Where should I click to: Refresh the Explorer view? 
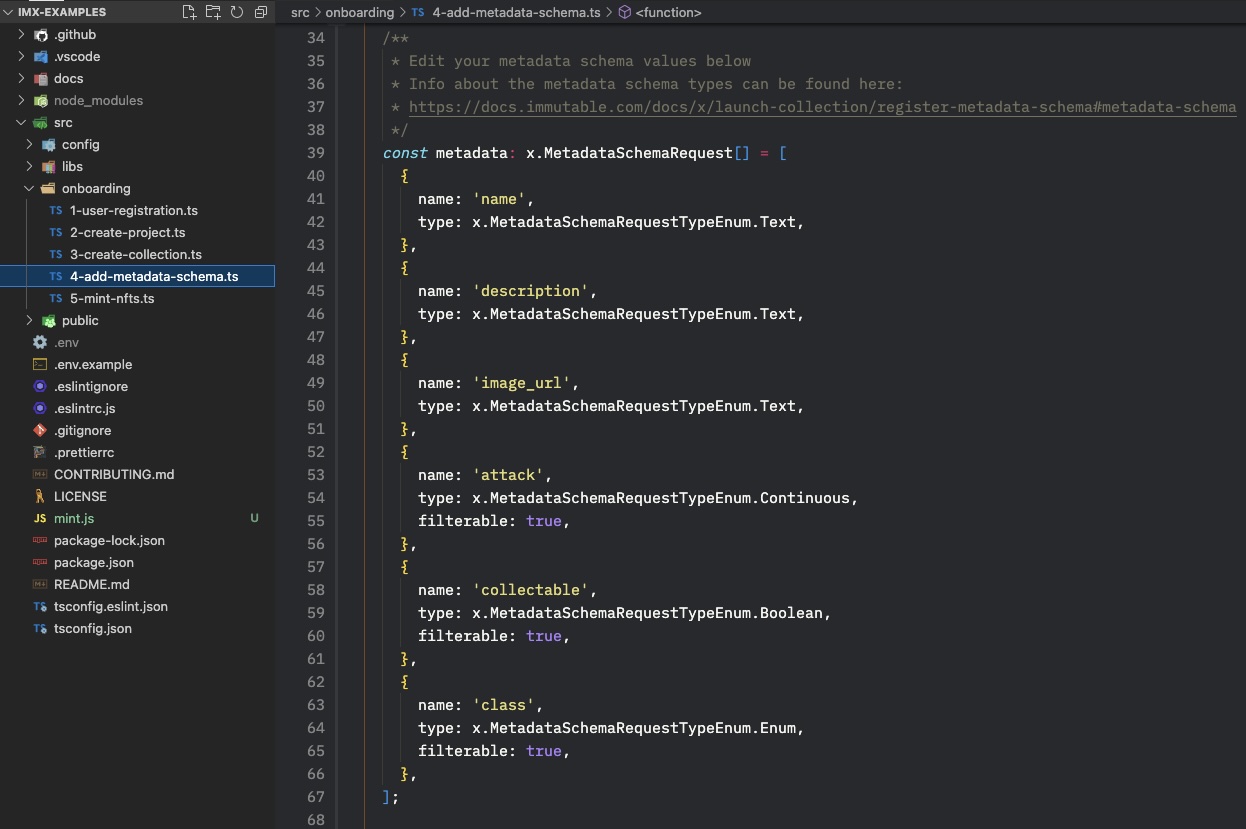236,12
